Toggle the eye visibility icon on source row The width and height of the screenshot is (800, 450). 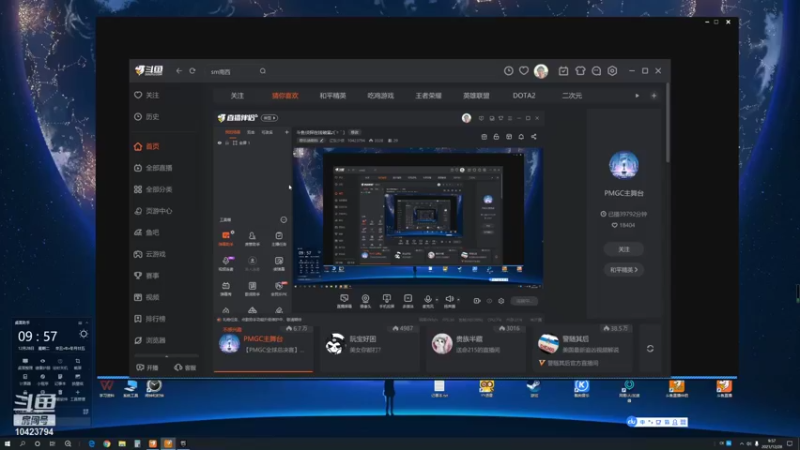(x=220, y=143)
